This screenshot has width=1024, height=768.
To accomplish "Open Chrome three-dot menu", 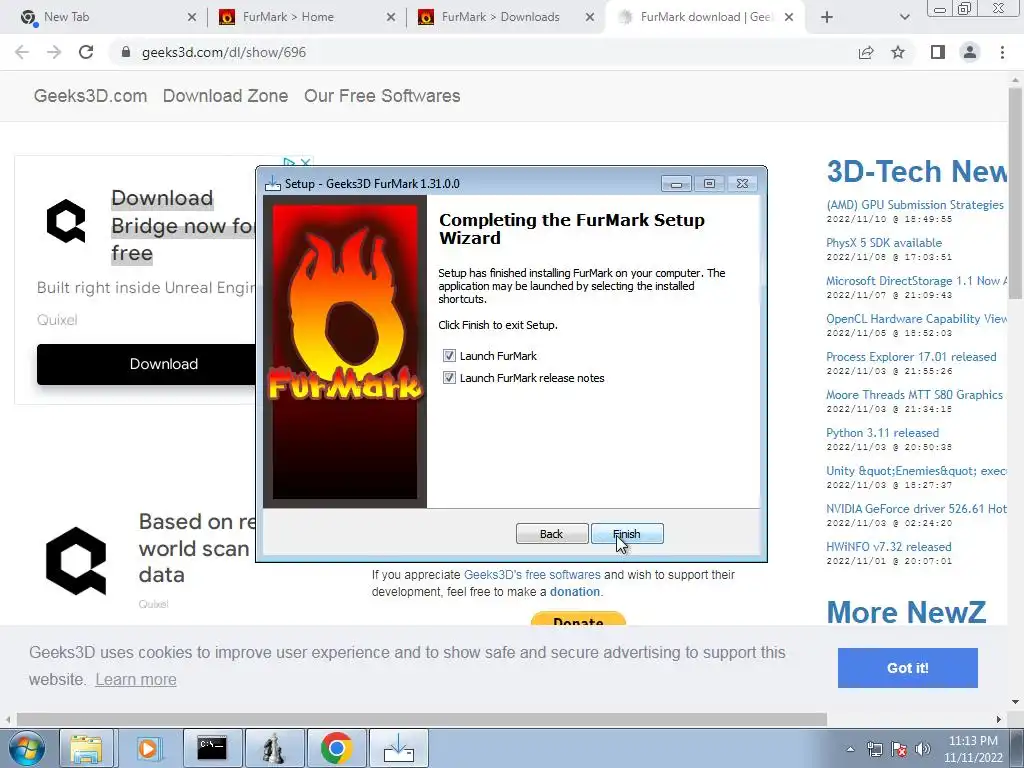I will coord(1002,52).
